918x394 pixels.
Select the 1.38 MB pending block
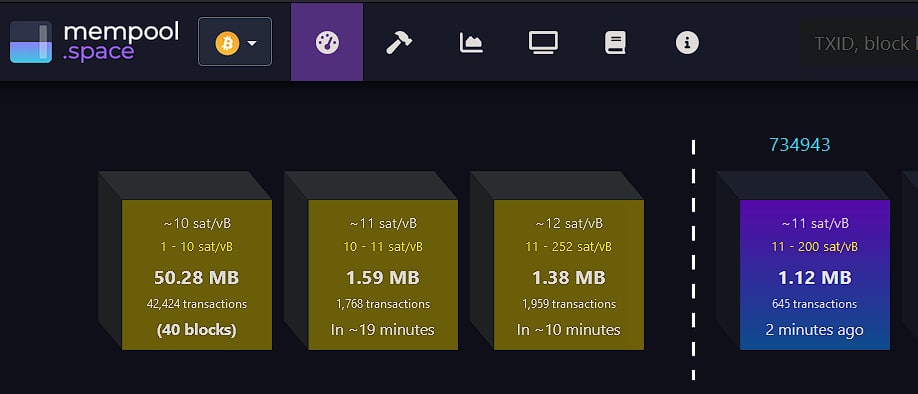569,275
